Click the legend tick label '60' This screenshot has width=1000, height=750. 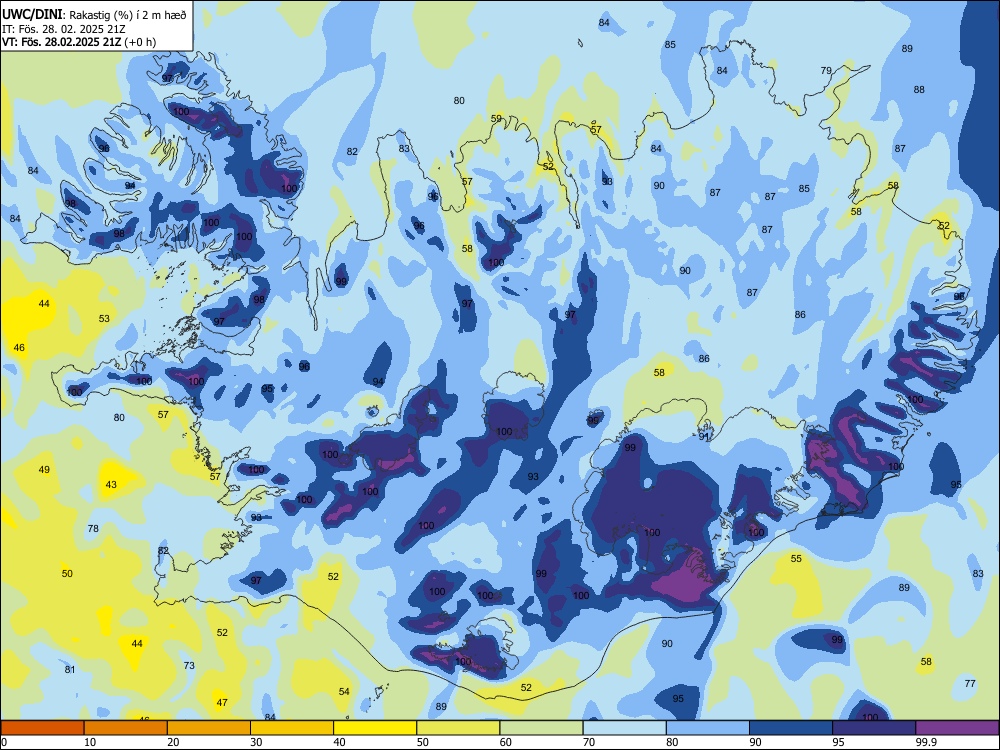point(506,742)
